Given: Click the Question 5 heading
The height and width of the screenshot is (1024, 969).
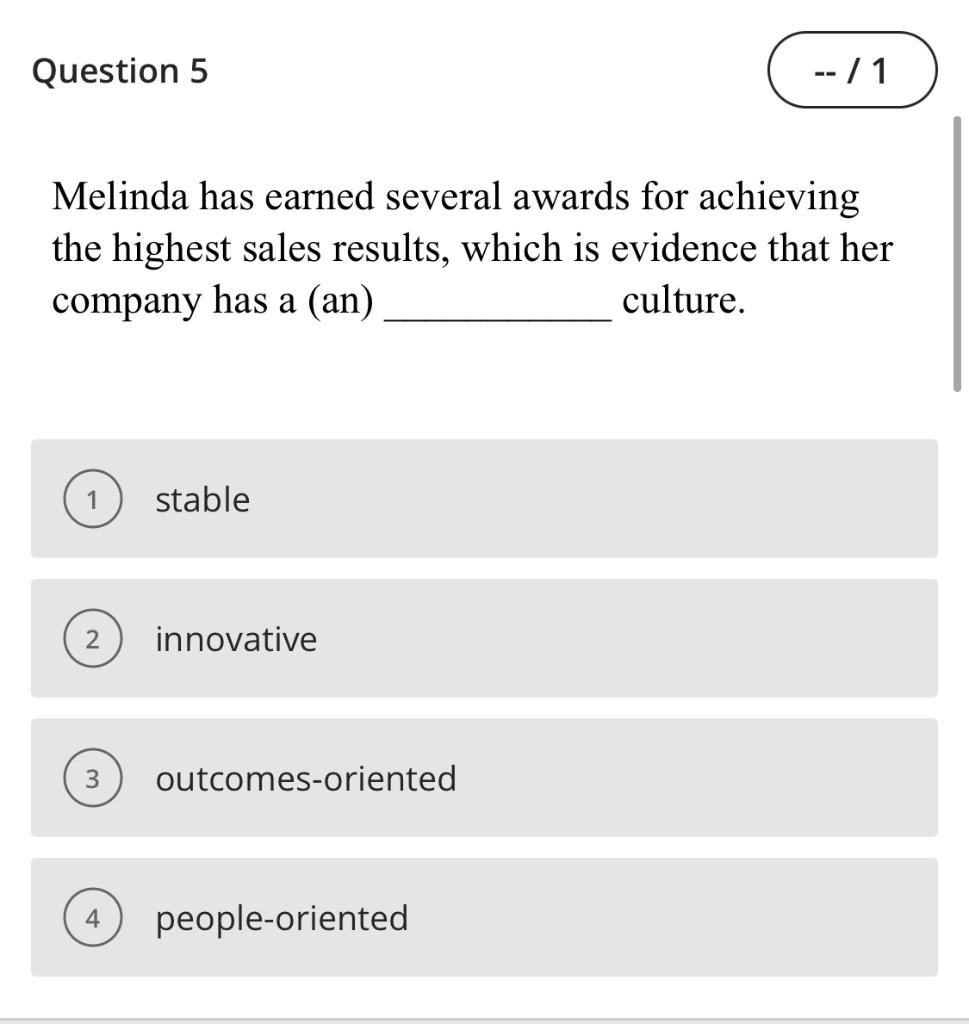Looking at the screenshot, I should tap(119, 70).
